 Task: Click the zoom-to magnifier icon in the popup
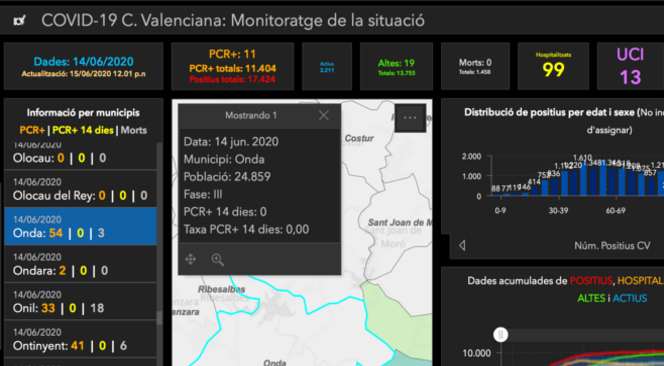click(218, 260)
